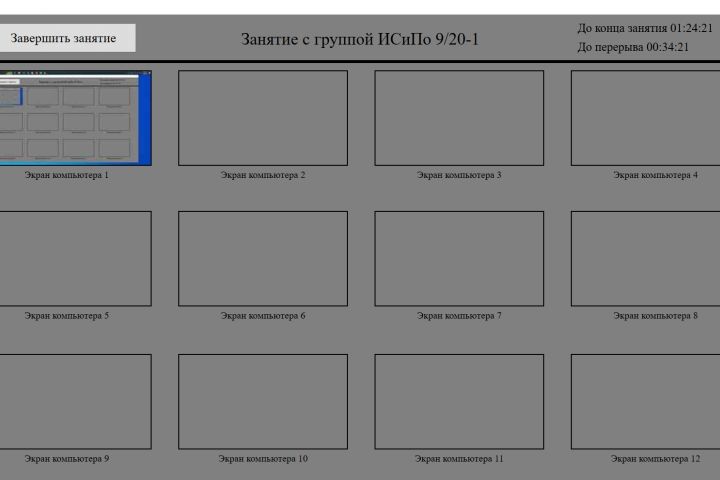Screen dimensions: 720x480
Task: Select the Экран компьютера 8 screen box
Action: click(645, 259)
